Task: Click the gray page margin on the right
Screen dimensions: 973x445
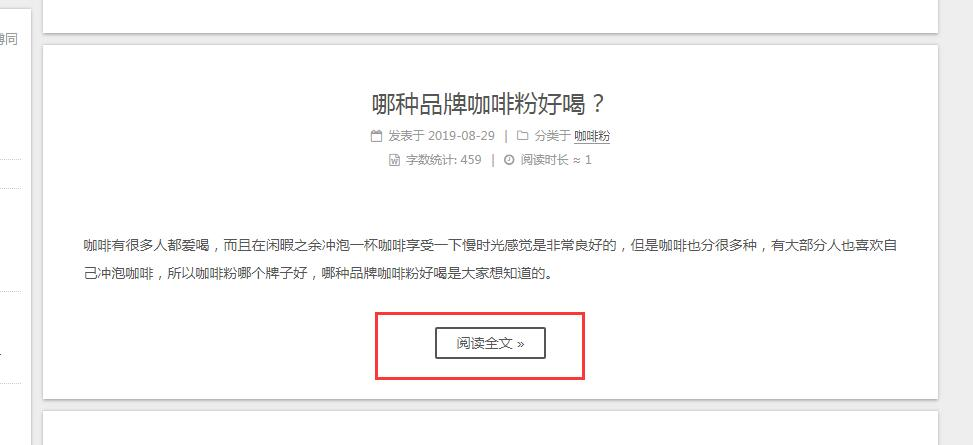Action: 956,222
